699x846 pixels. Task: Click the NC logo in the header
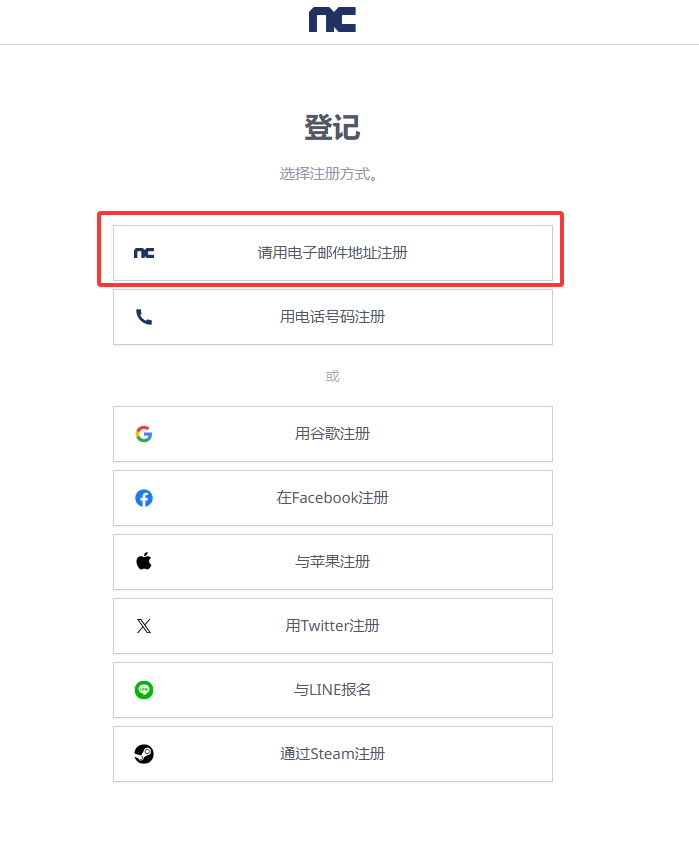[x=332, y=20]
